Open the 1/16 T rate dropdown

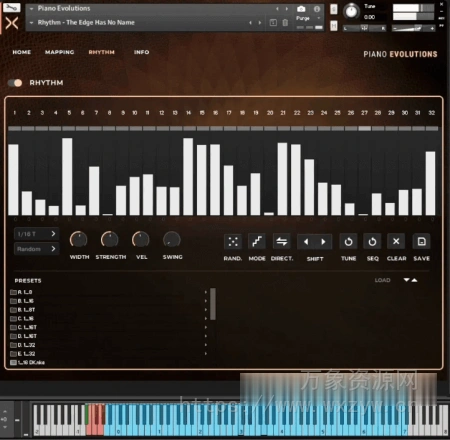[x=36, y=234]
